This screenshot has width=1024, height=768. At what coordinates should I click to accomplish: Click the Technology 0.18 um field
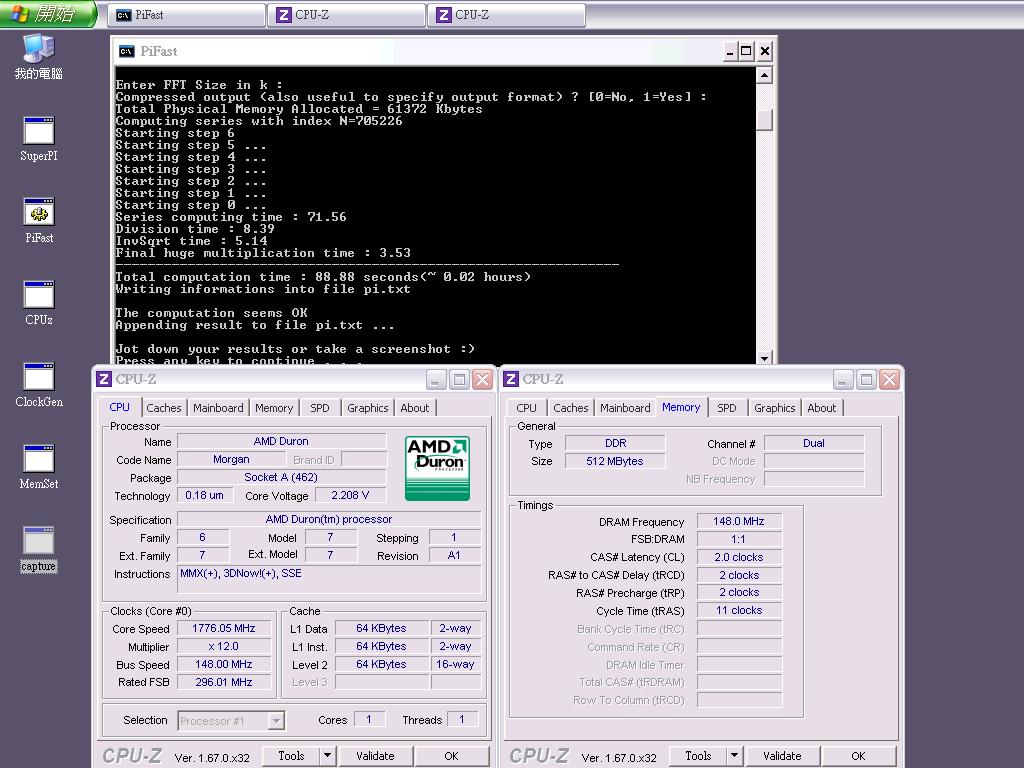pyautogui.click(x=204, y=495)
